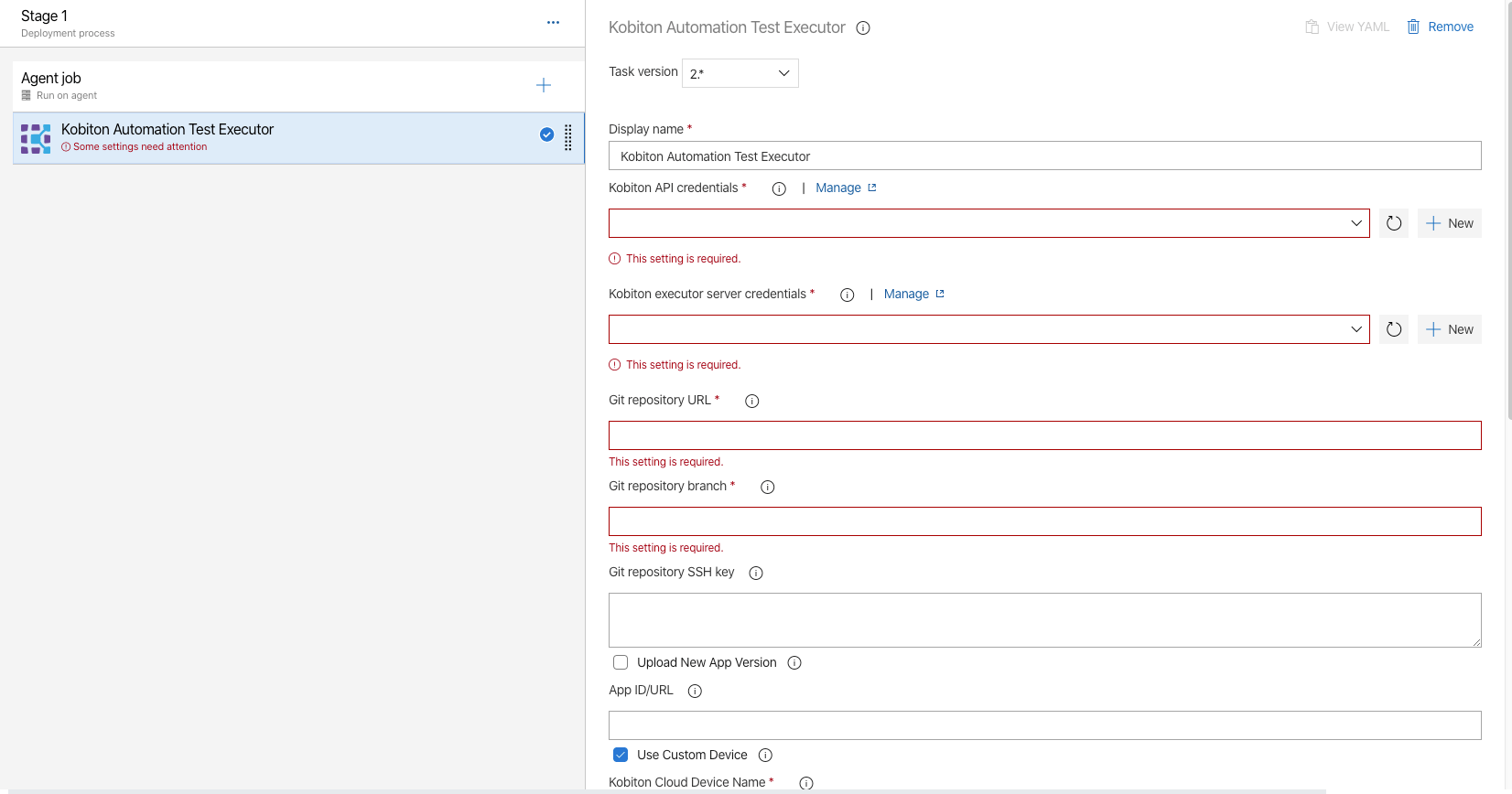
Task: Focus the App ID/URL input field
Action: [x=1045, y=725]
